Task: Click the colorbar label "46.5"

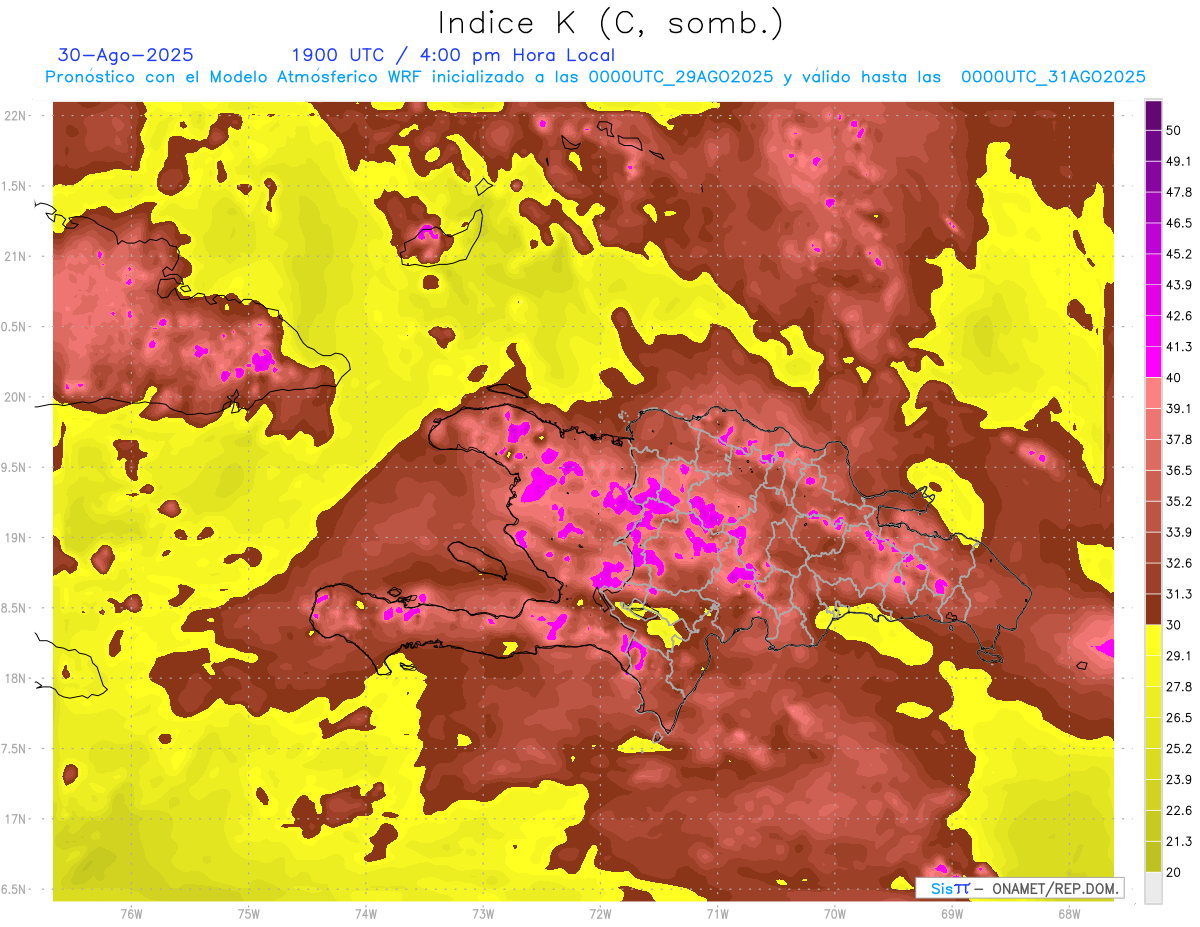Action: (1179, 223)
